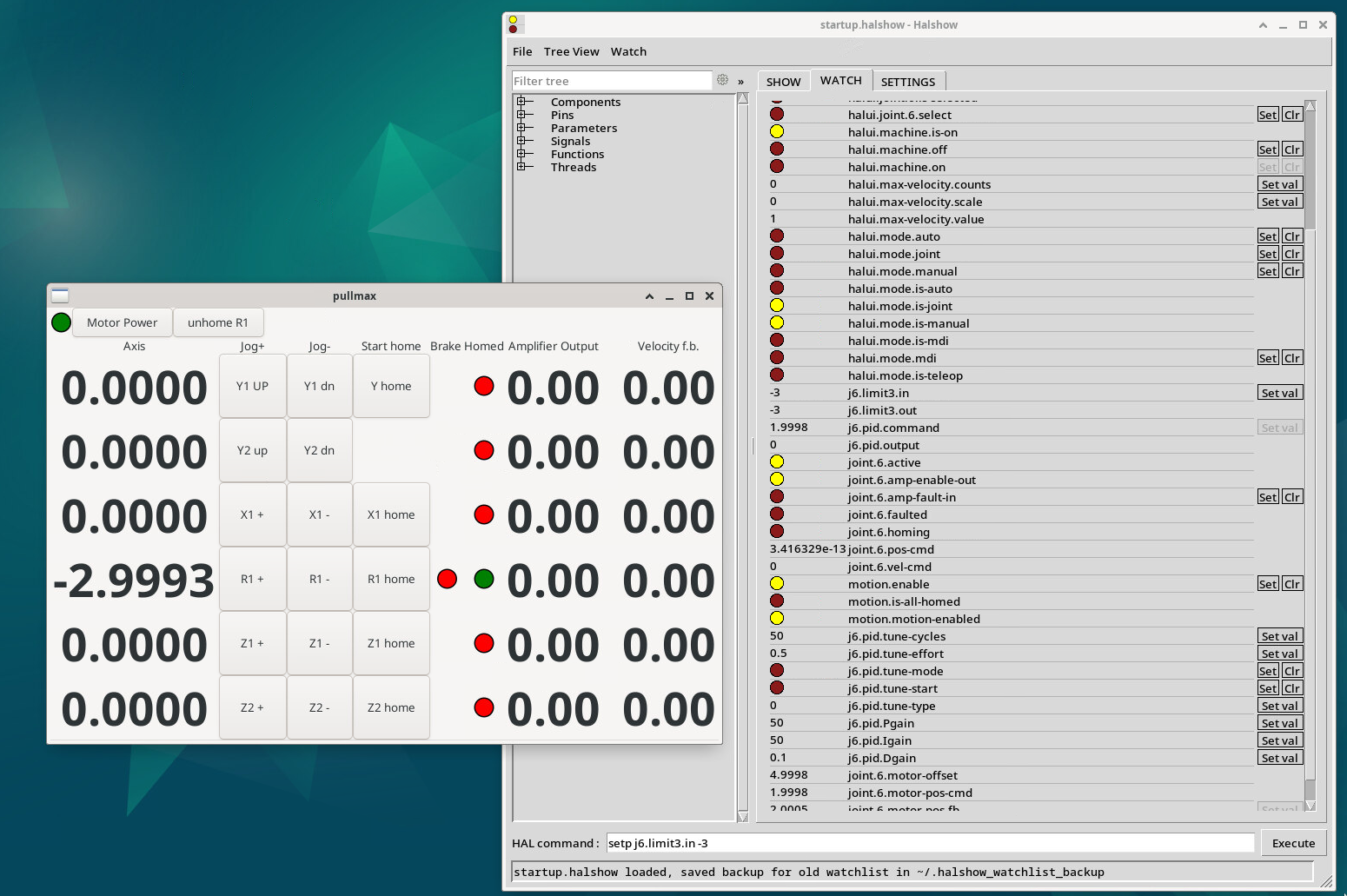
Task: Click the green Motor Power LED indicator
Action: tap(61, 322)
